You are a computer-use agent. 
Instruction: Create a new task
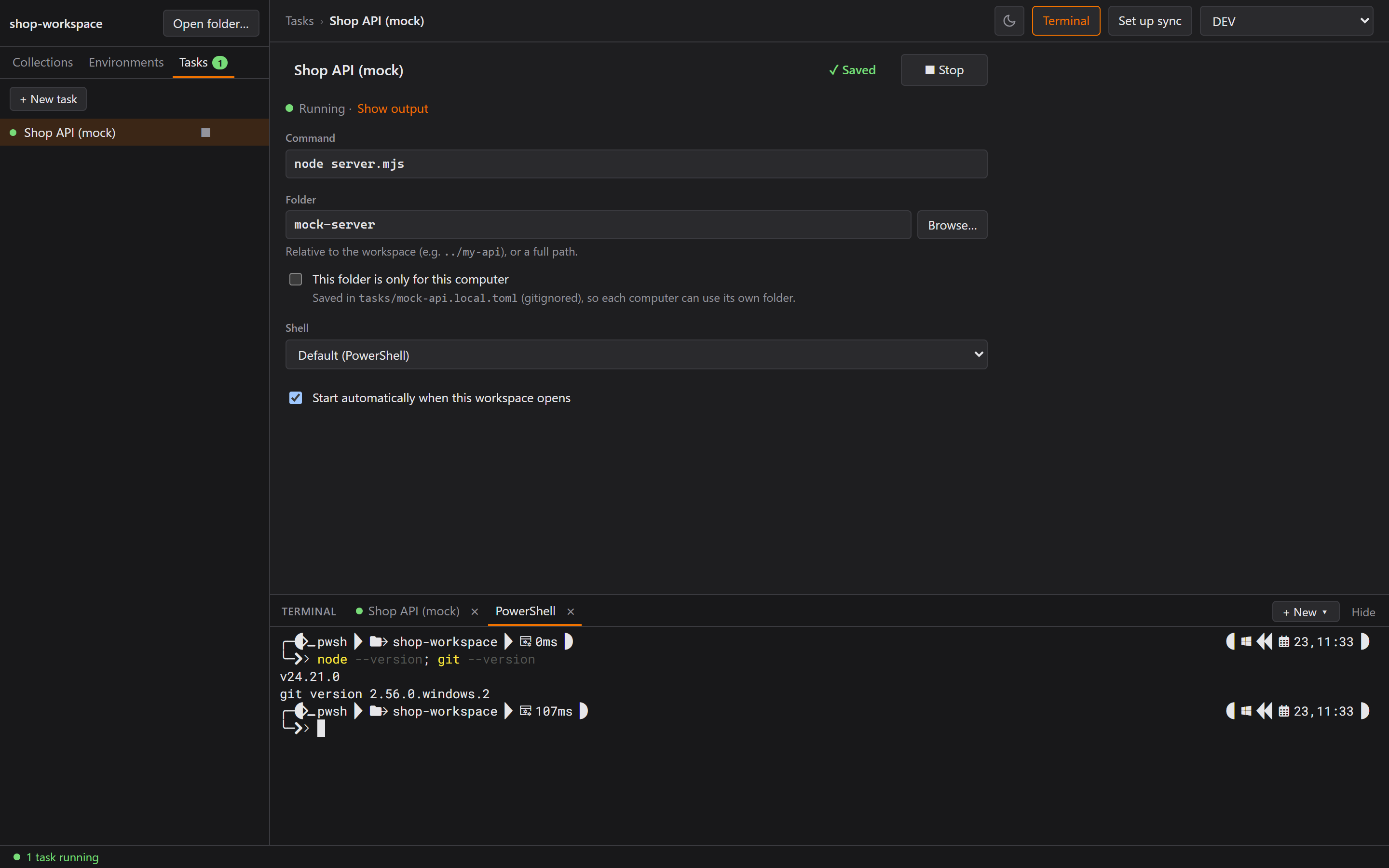click(48, 99)
